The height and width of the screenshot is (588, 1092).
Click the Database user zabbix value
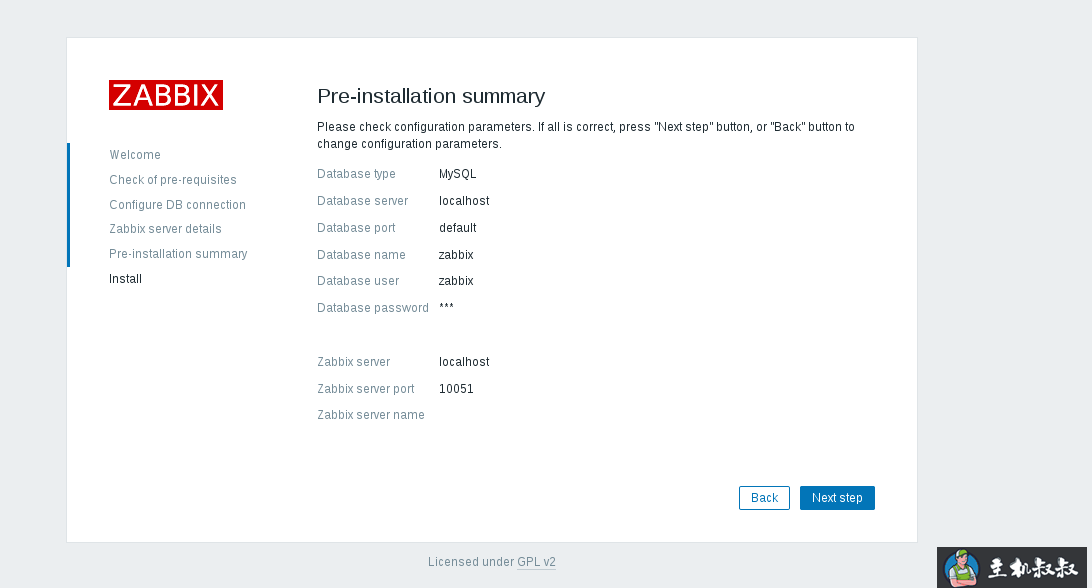tap(456, 281)
